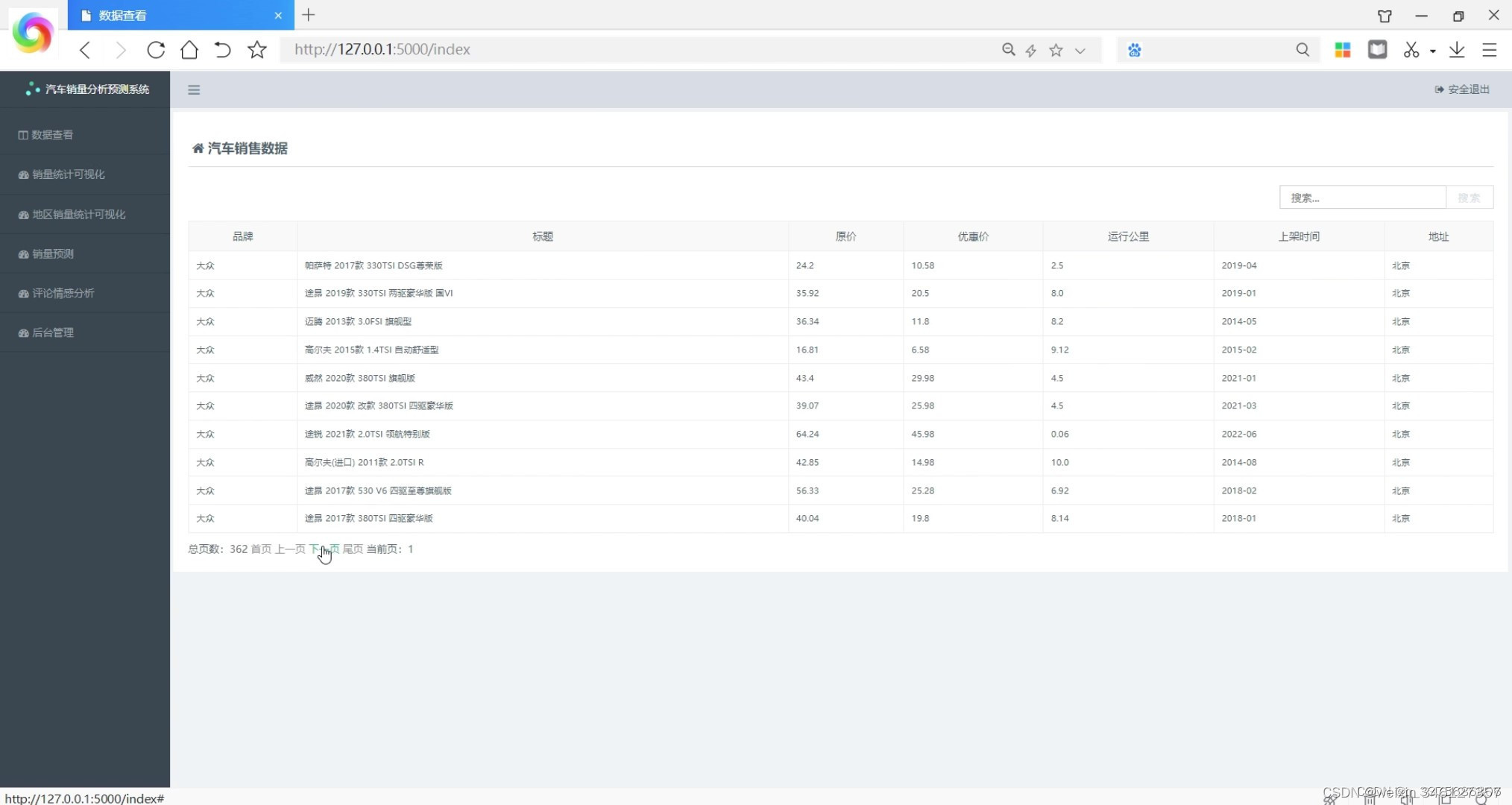The width and height of the screenshot is (1512, 805).
Task: Go to 尾页 last page link
Action: [x=353, y=549]
